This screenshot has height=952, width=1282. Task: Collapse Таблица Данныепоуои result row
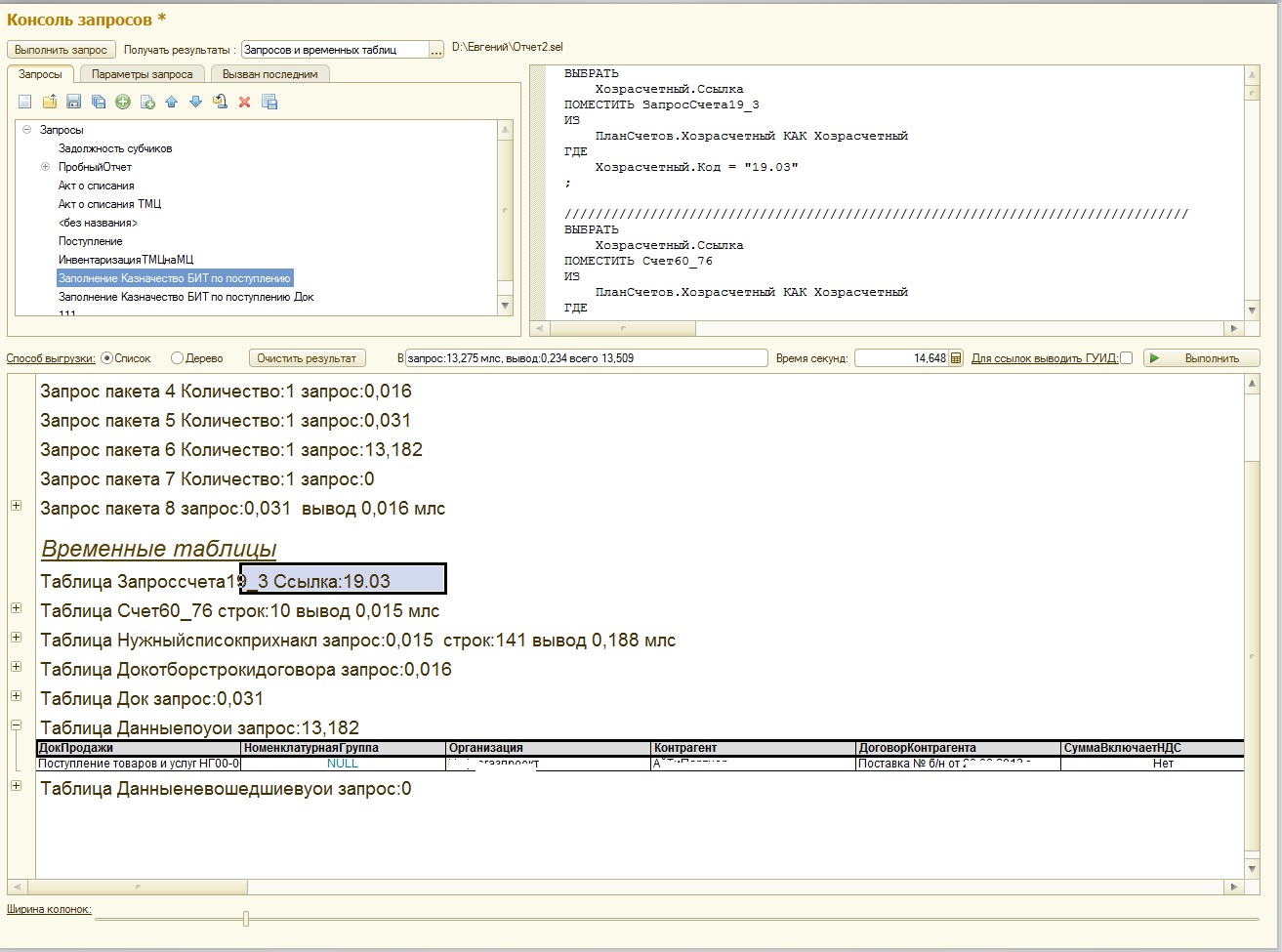point(17,724)
